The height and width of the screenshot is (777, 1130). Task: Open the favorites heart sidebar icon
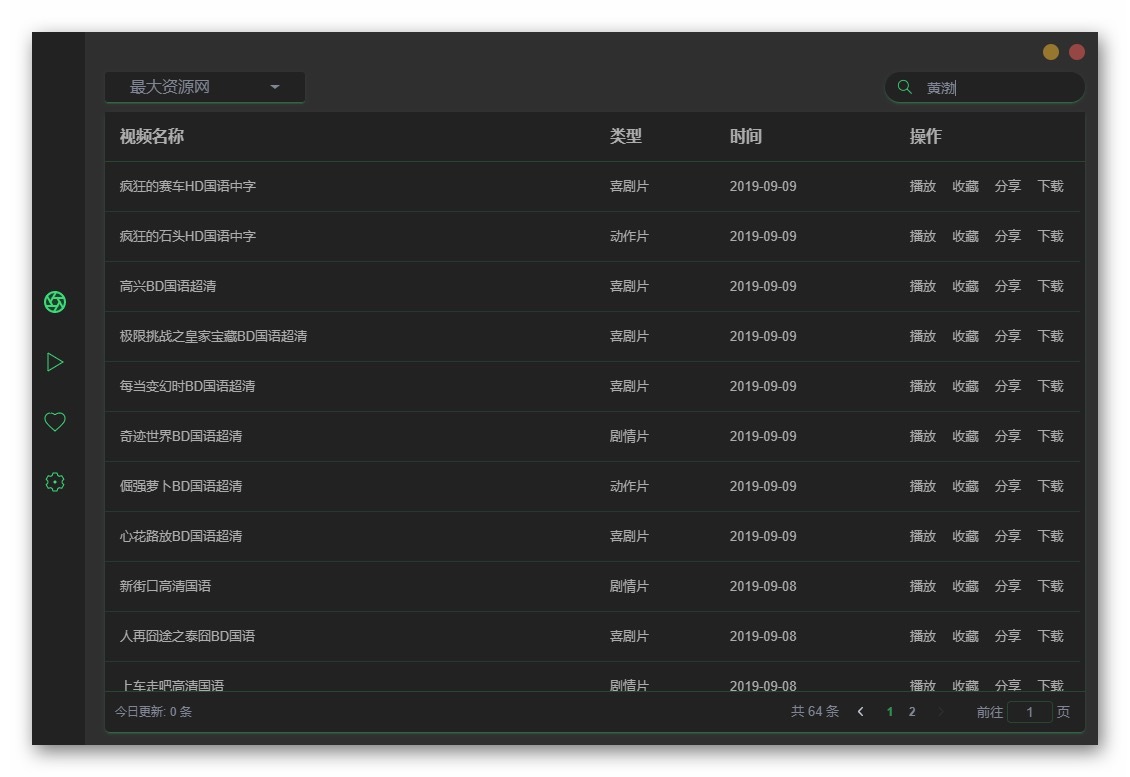(55, 422)
